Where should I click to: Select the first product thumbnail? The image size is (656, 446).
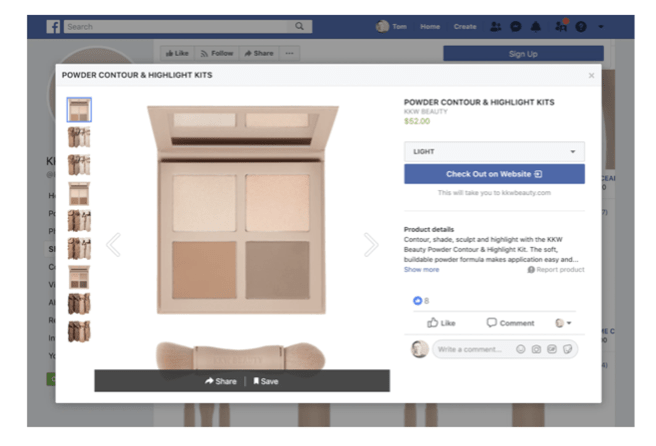[x=79, y=110]
